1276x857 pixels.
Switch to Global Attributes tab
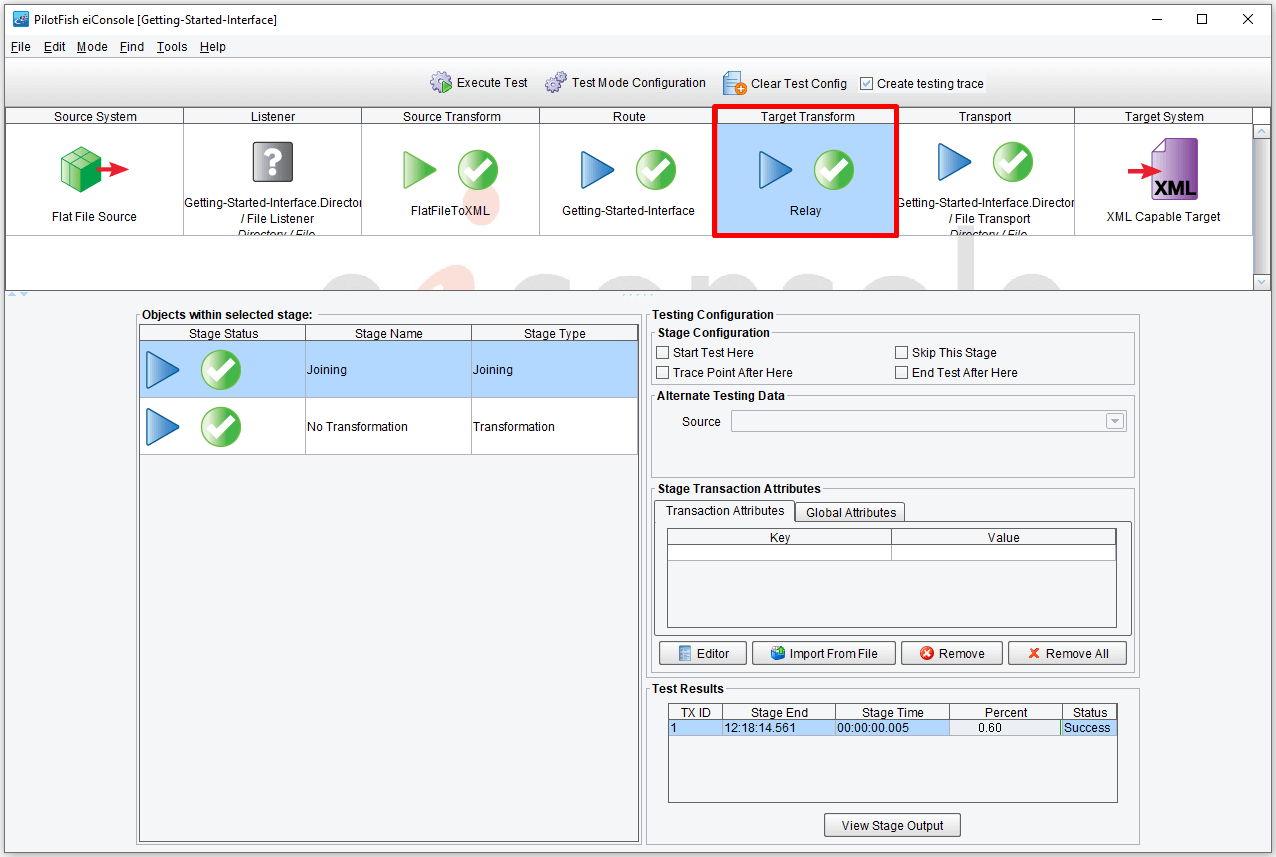tap(851, 512)
